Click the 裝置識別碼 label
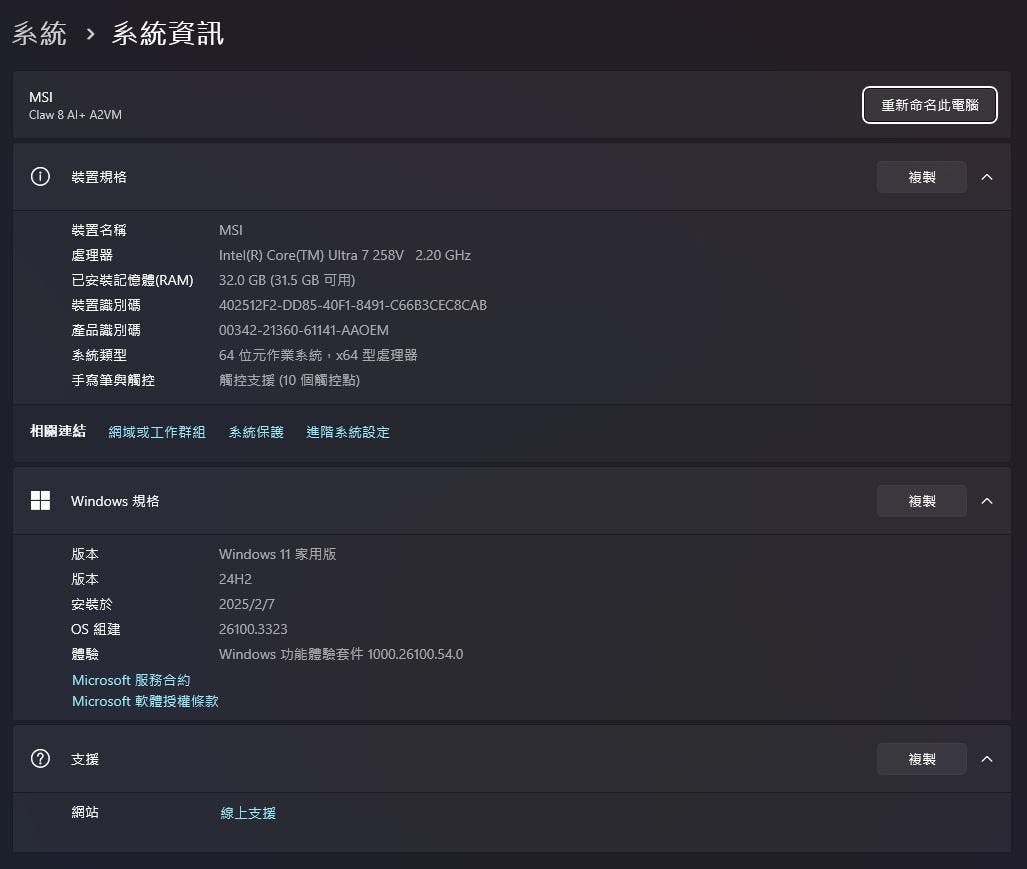 [106, 305]
